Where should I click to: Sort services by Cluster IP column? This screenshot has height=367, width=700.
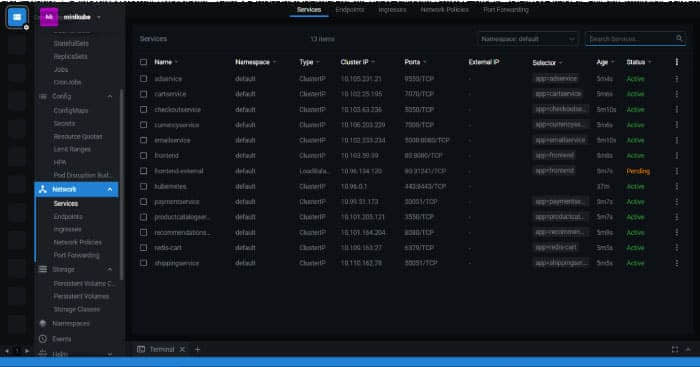click(x=354, y=62)
